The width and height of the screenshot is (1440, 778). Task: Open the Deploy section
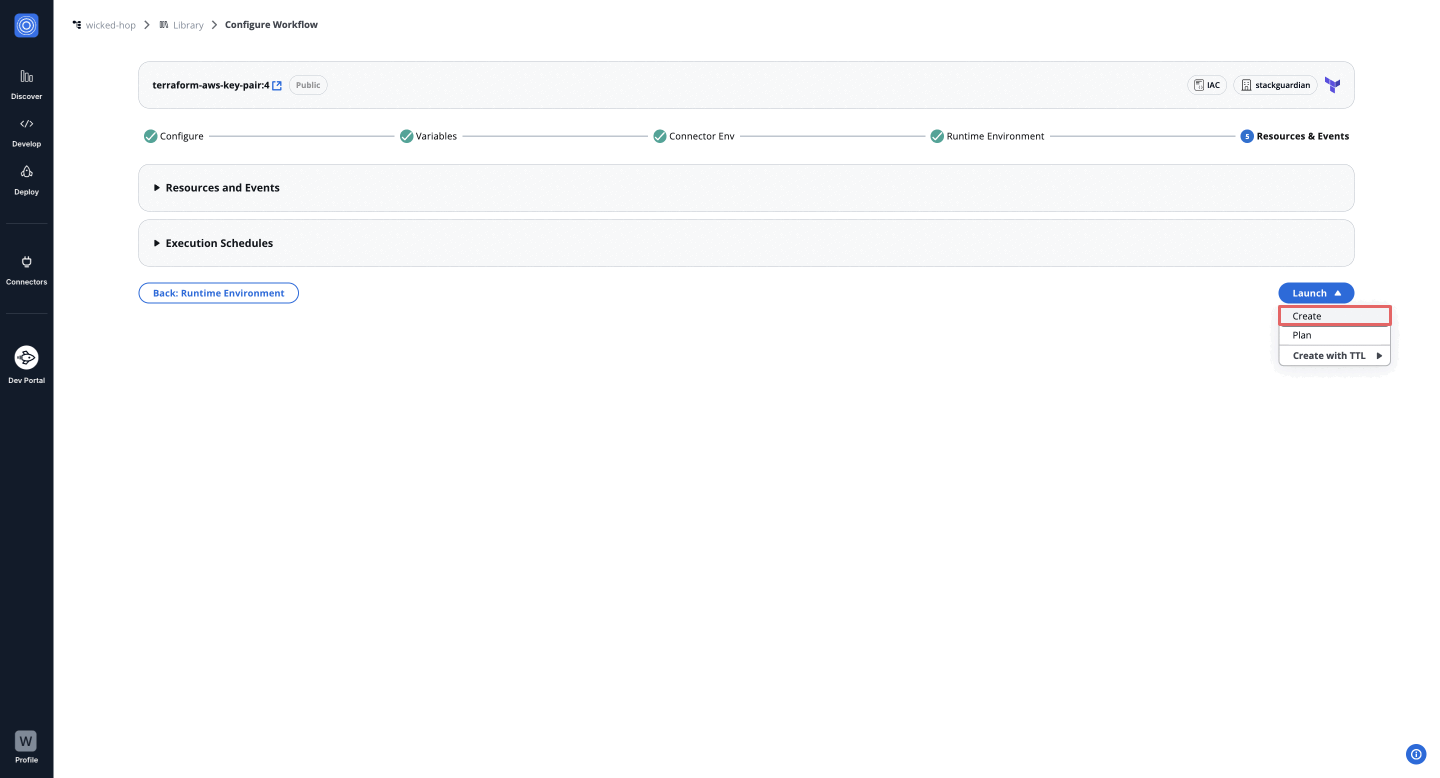tap(26, 178)
